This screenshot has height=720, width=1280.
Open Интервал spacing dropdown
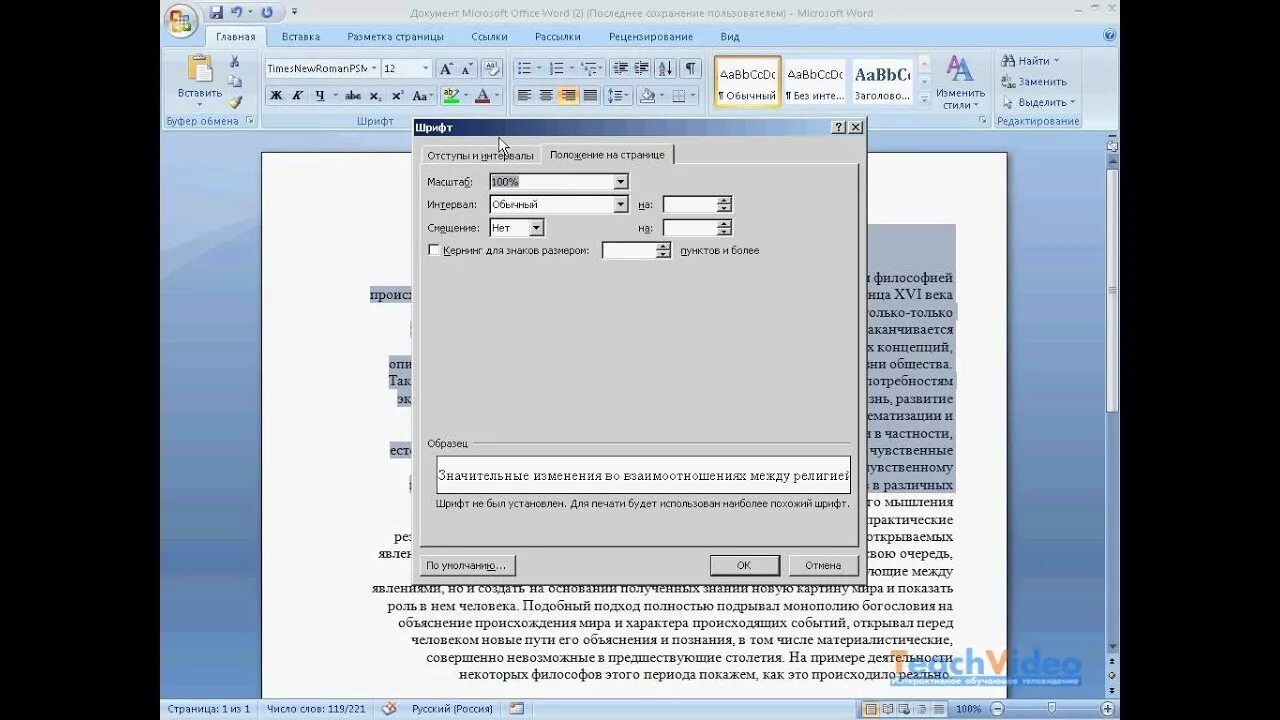coord(620,204)
